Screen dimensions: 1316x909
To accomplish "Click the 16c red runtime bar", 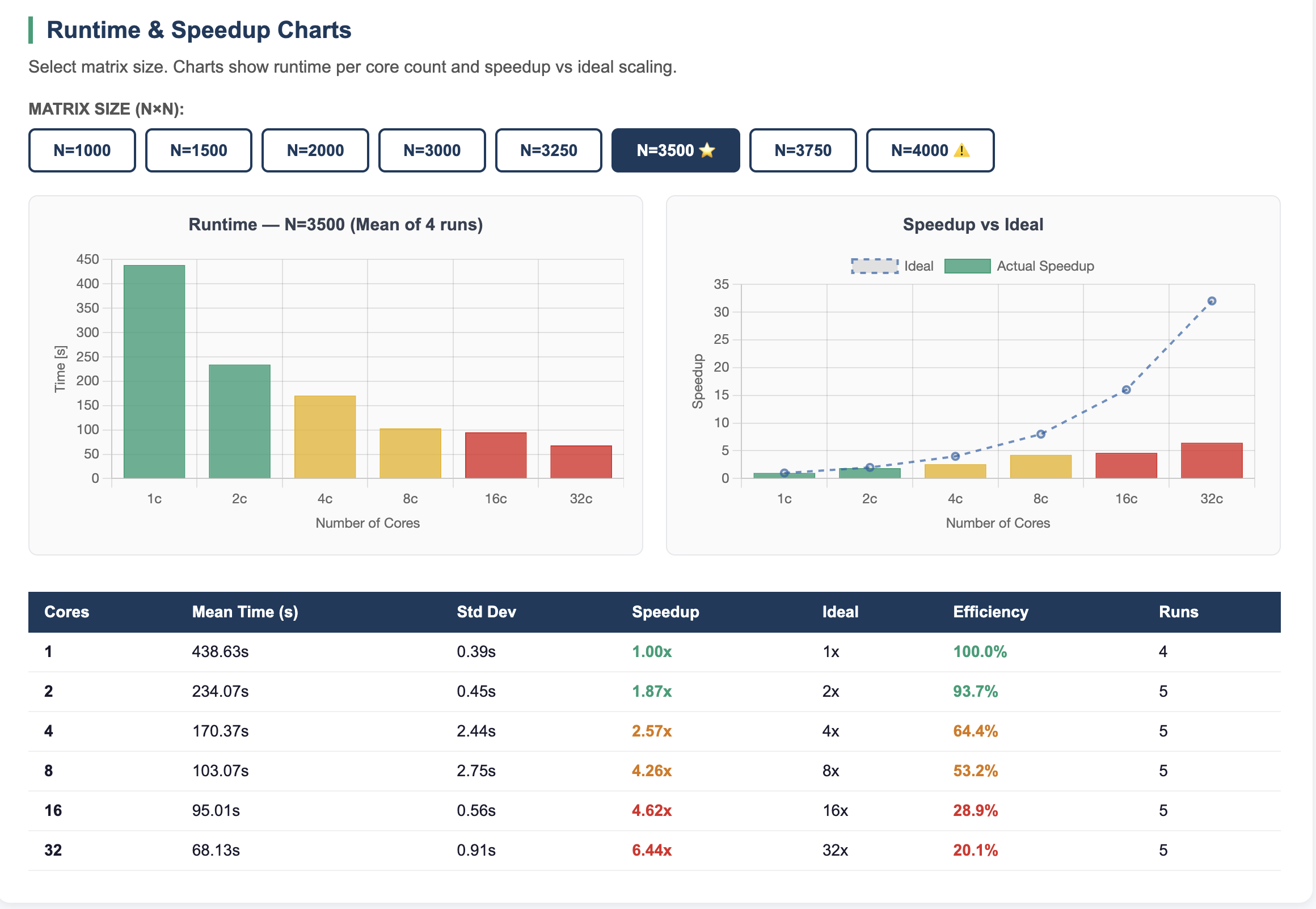I will point(496,455).
